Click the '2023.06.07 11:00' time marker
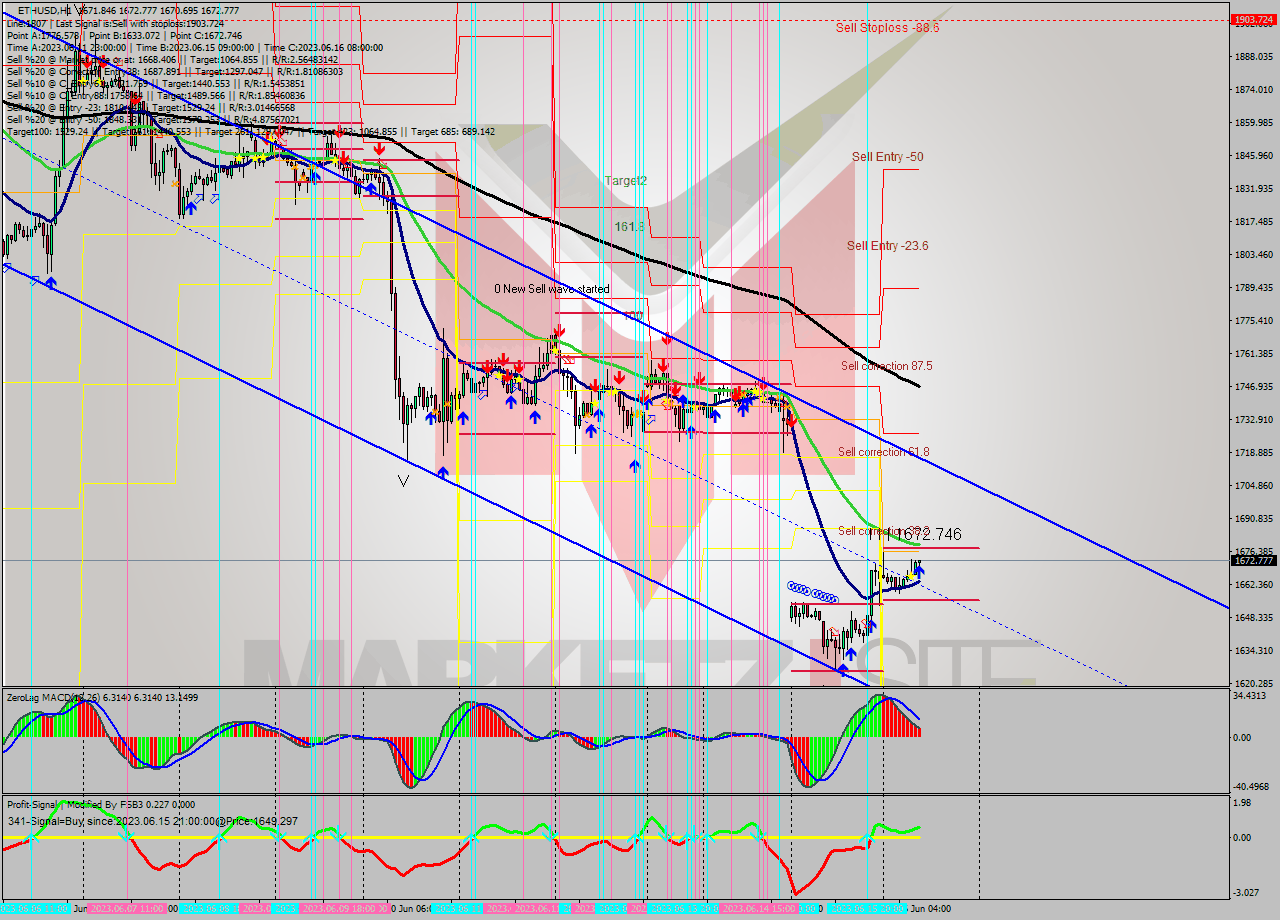Viewport: 1280px width, 920px height. [127, 909]
